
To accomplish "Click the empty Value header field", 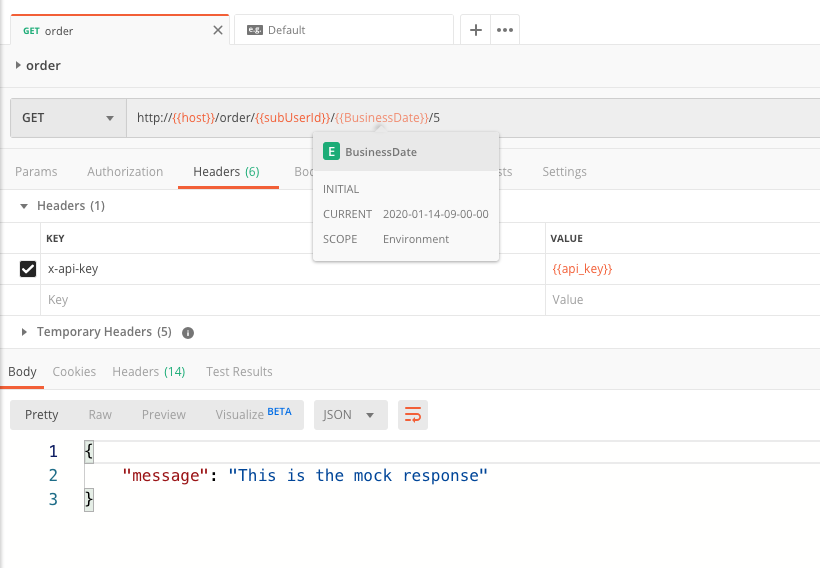I will point(682,300).
